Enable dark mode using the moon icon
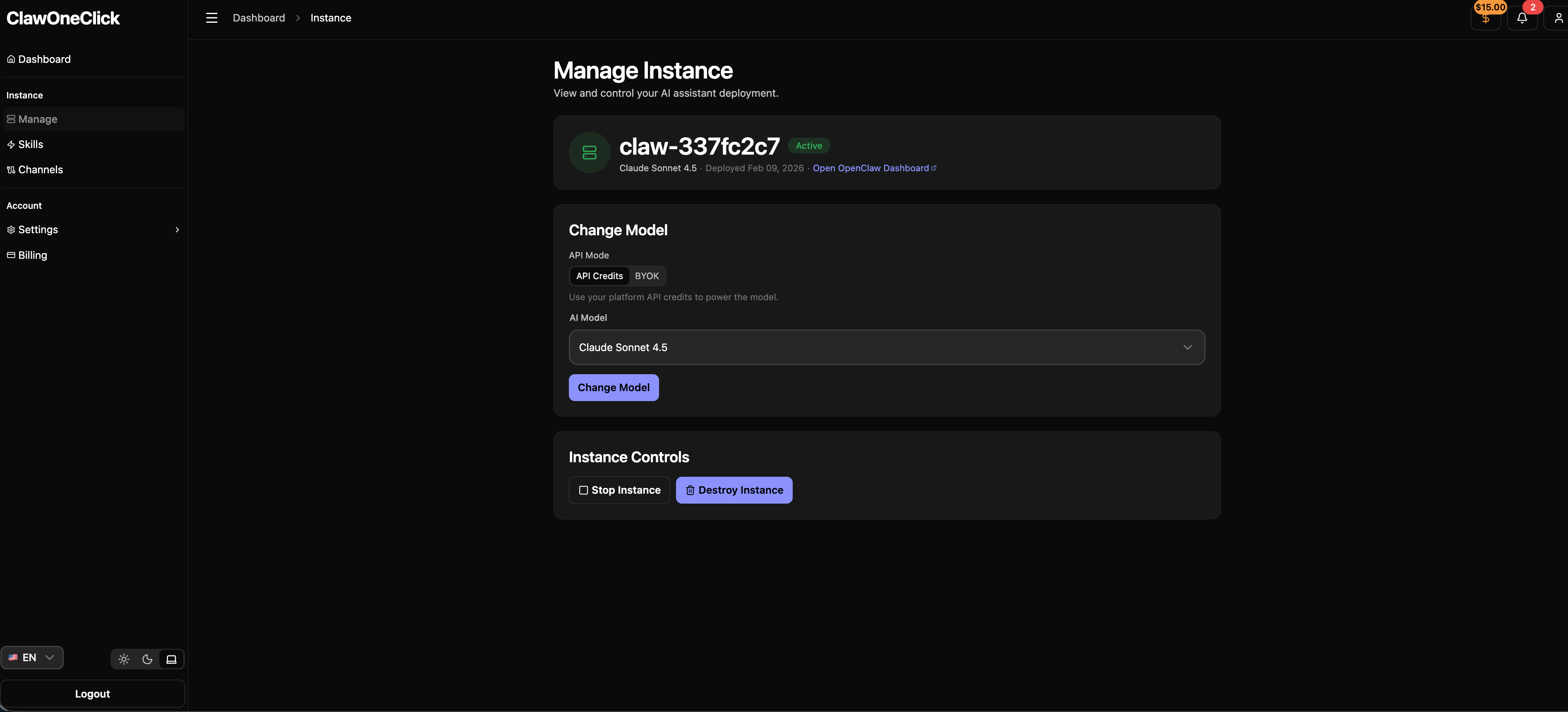Image resolution: width=1568 pixels, height=712 pixels. click(x=147, y=659)
